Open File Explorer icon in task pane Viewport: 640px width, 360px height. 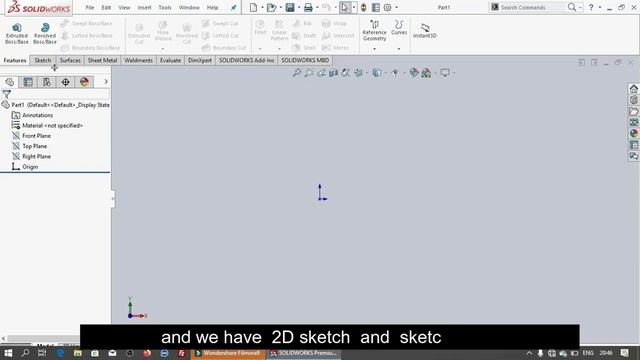coord(633,111)
